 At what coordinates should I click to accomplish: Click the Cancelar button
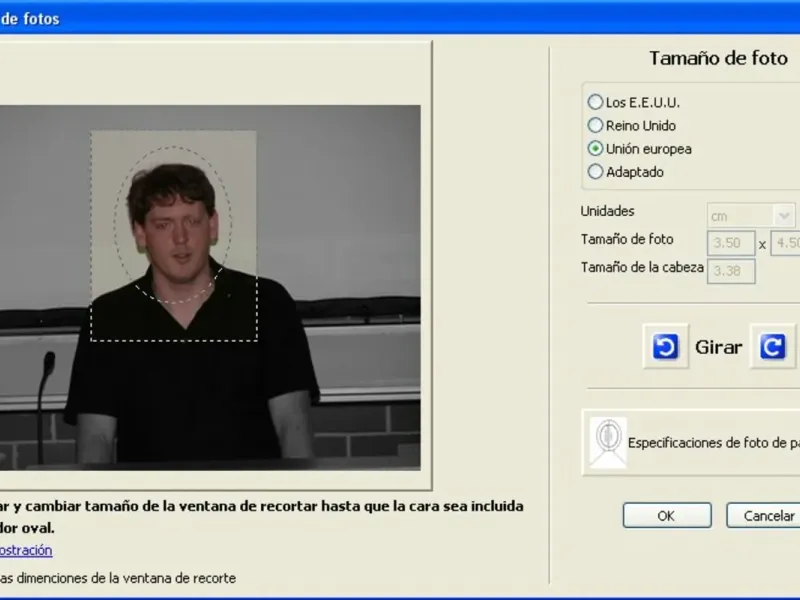[764, 515]
